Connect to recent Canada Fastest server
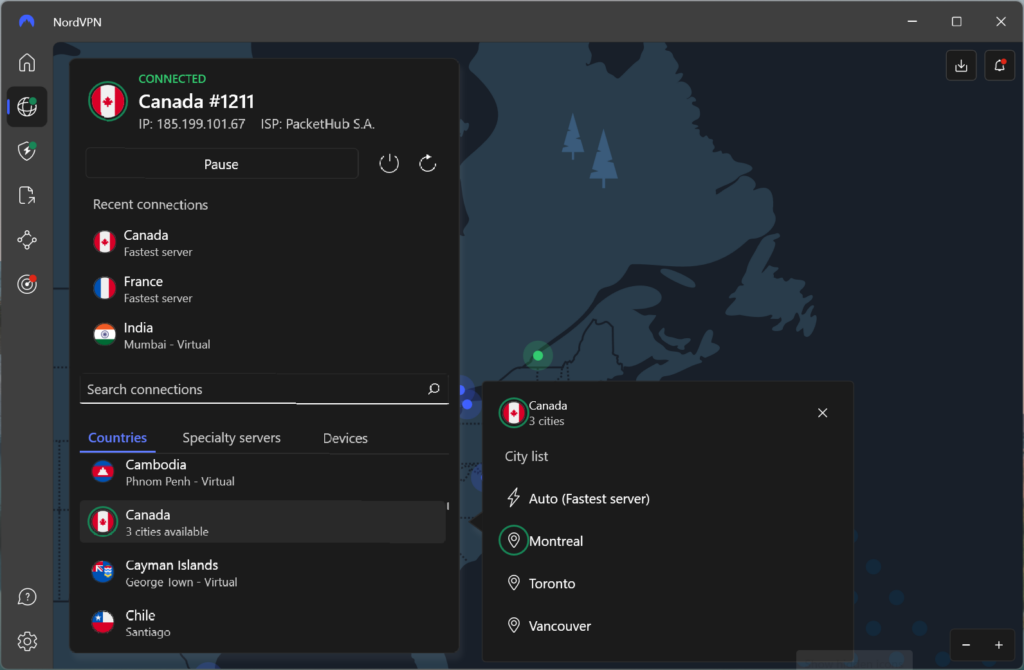The width and height of the screenshot is (1024, 670). tap(264, 242)
